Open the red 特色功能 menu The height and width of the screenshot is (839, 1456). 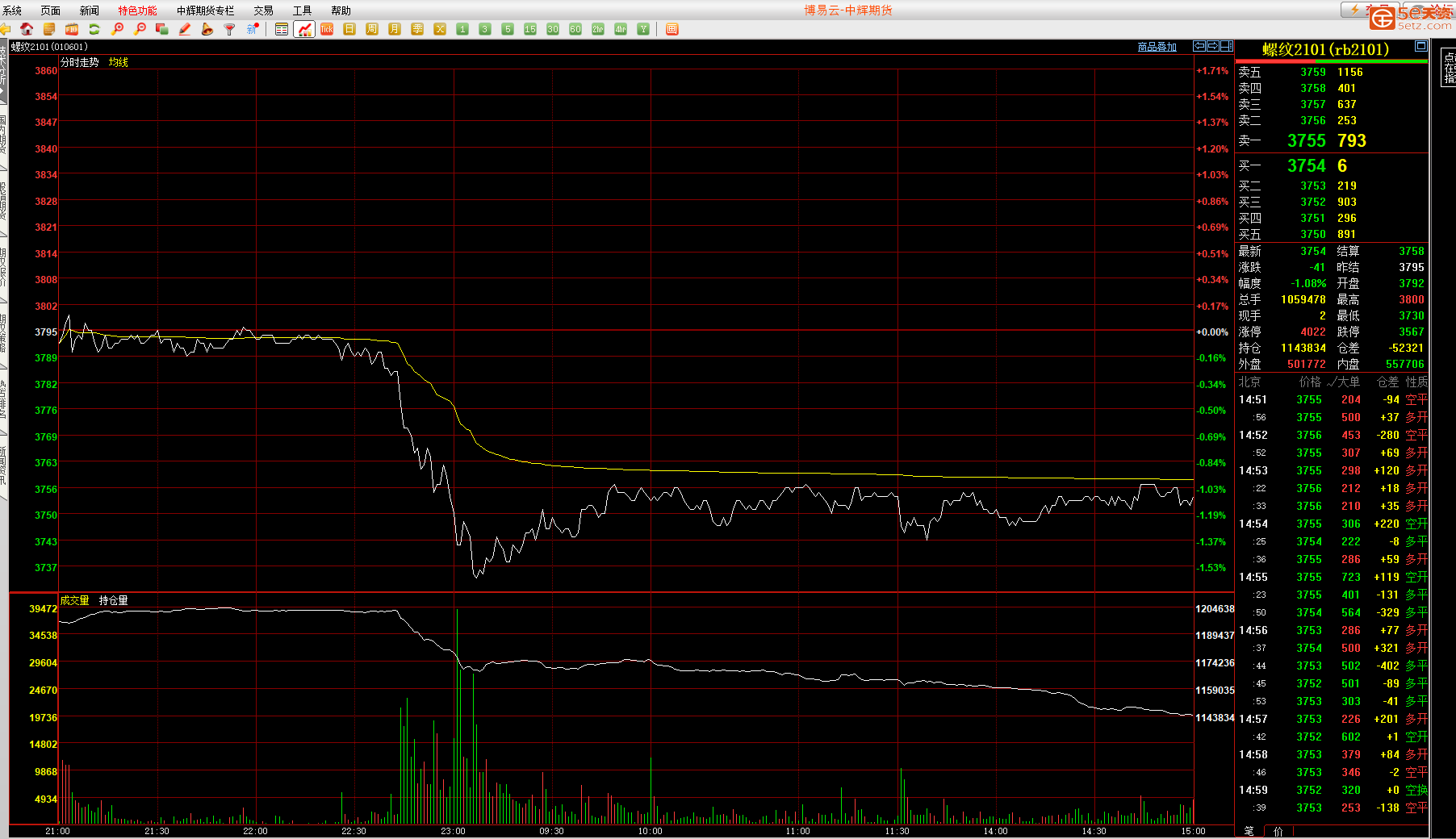[x=138, y=10]
